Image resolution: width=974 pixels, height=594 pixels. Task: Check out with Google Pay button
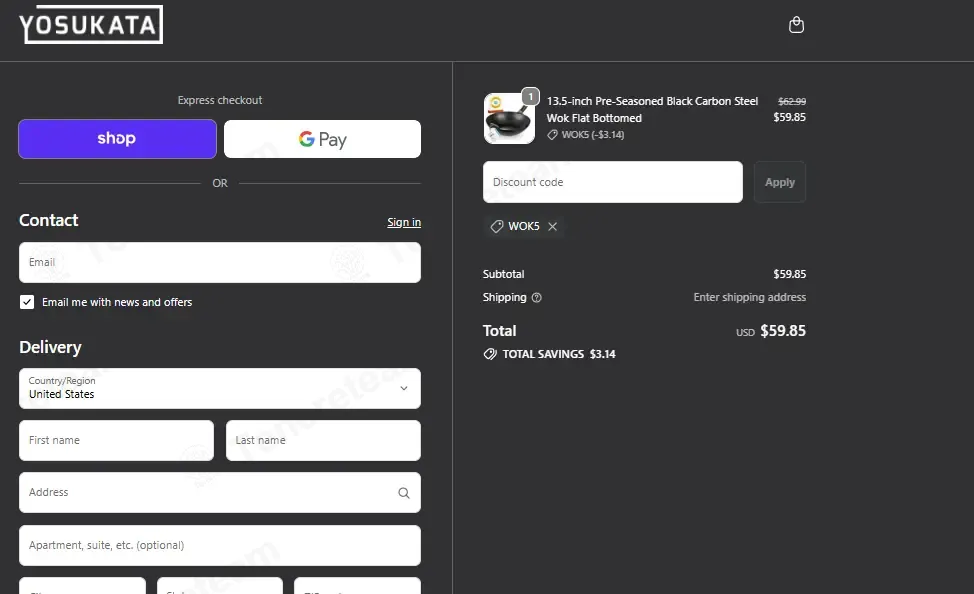point(322,139)
